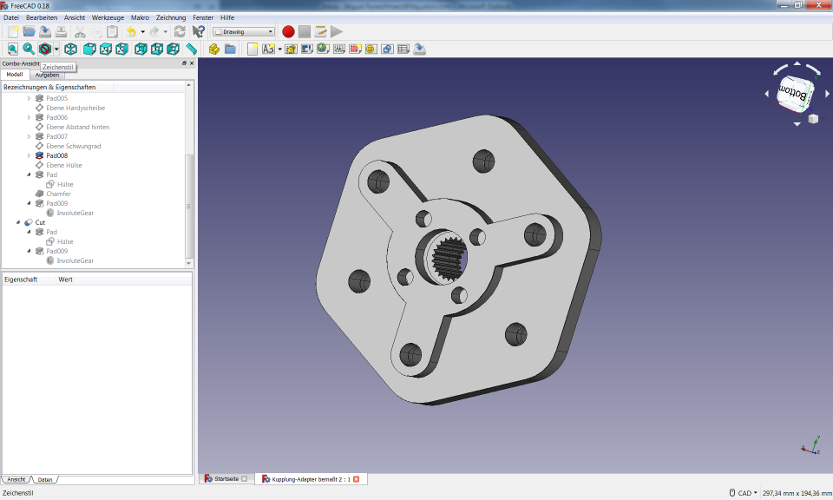Select the Daten property tab

coord(45,480)
